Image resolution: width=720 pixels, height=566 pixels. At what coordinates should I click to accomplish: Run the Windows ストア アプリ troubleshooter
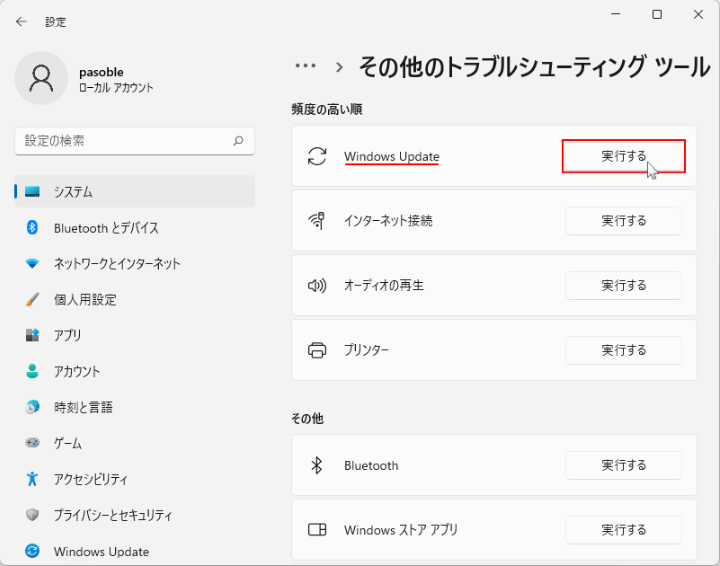tap(623, 530)
